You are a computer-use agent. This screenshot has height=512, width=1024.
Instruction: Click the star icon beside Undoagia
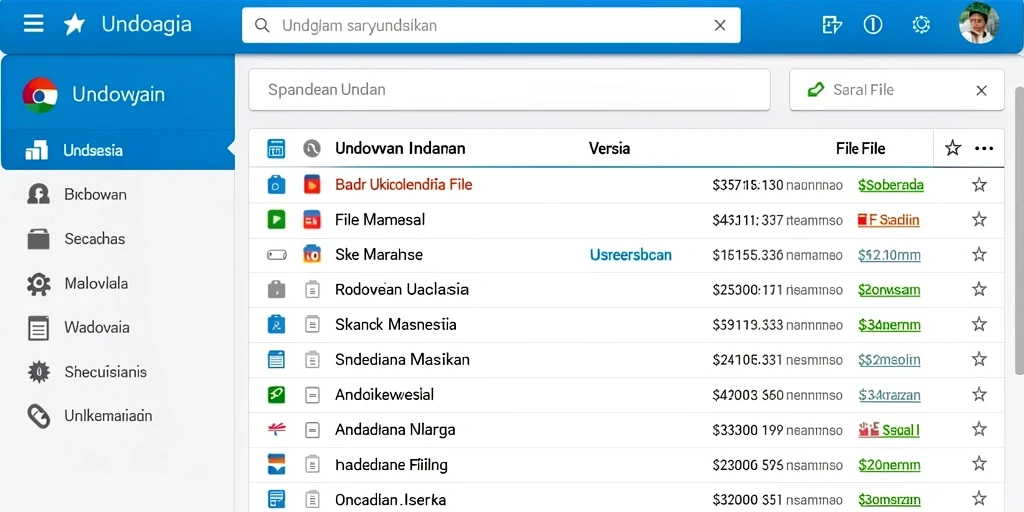[x=74, y=25]
